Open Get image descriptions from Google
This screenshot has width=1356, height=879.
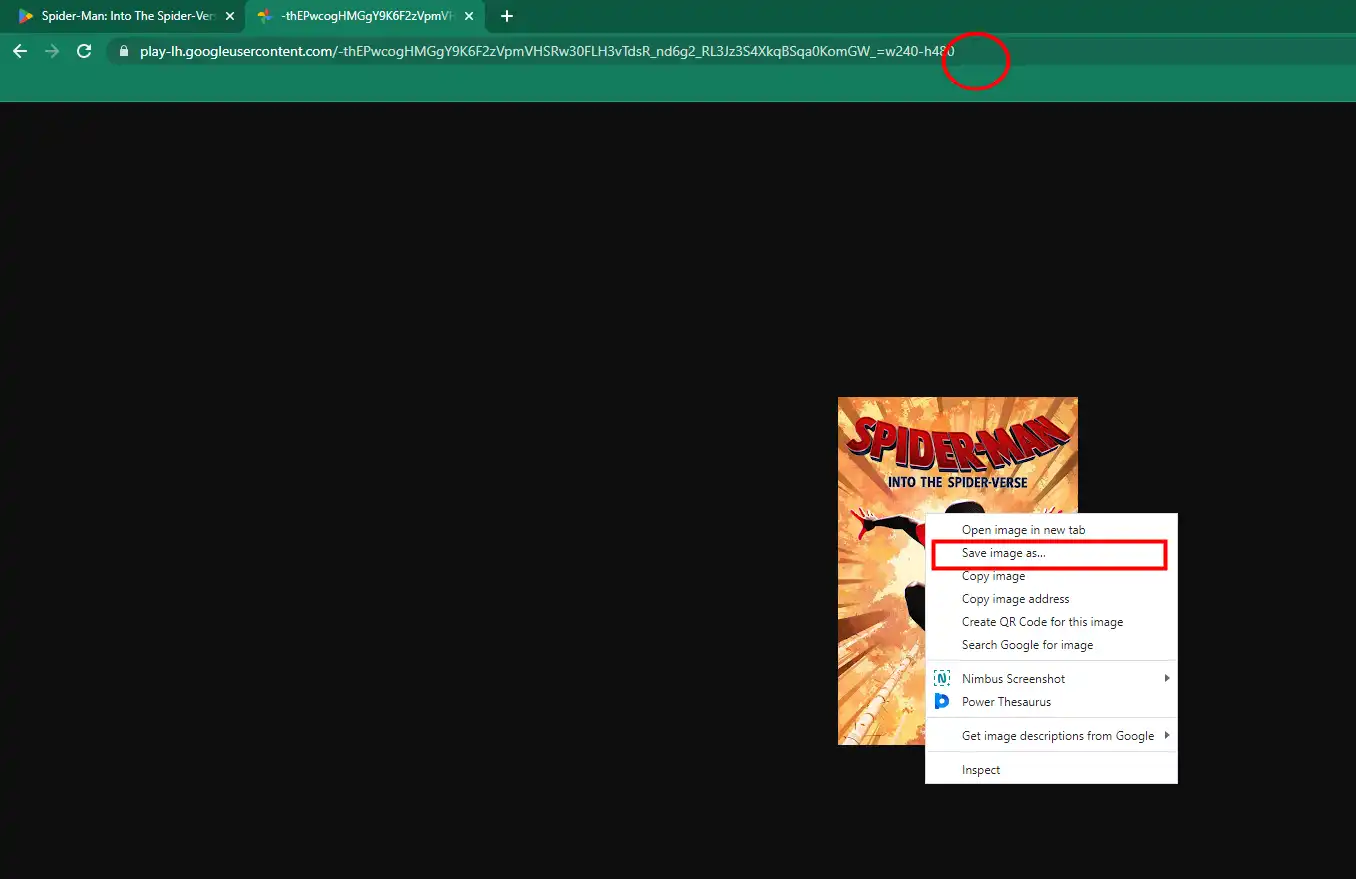1051,736
